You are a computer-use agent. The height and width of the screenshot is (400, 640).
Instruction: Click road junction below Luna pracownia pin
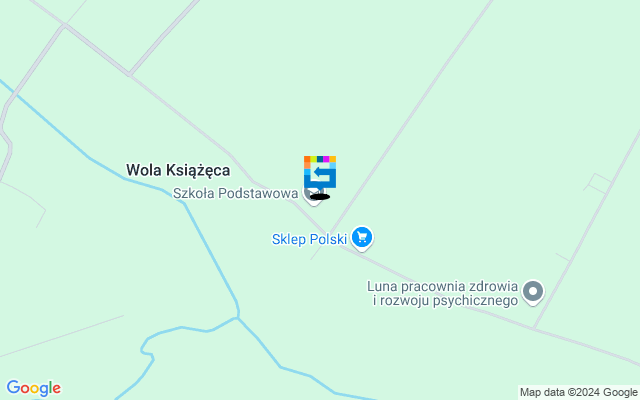tap(533, 328)
